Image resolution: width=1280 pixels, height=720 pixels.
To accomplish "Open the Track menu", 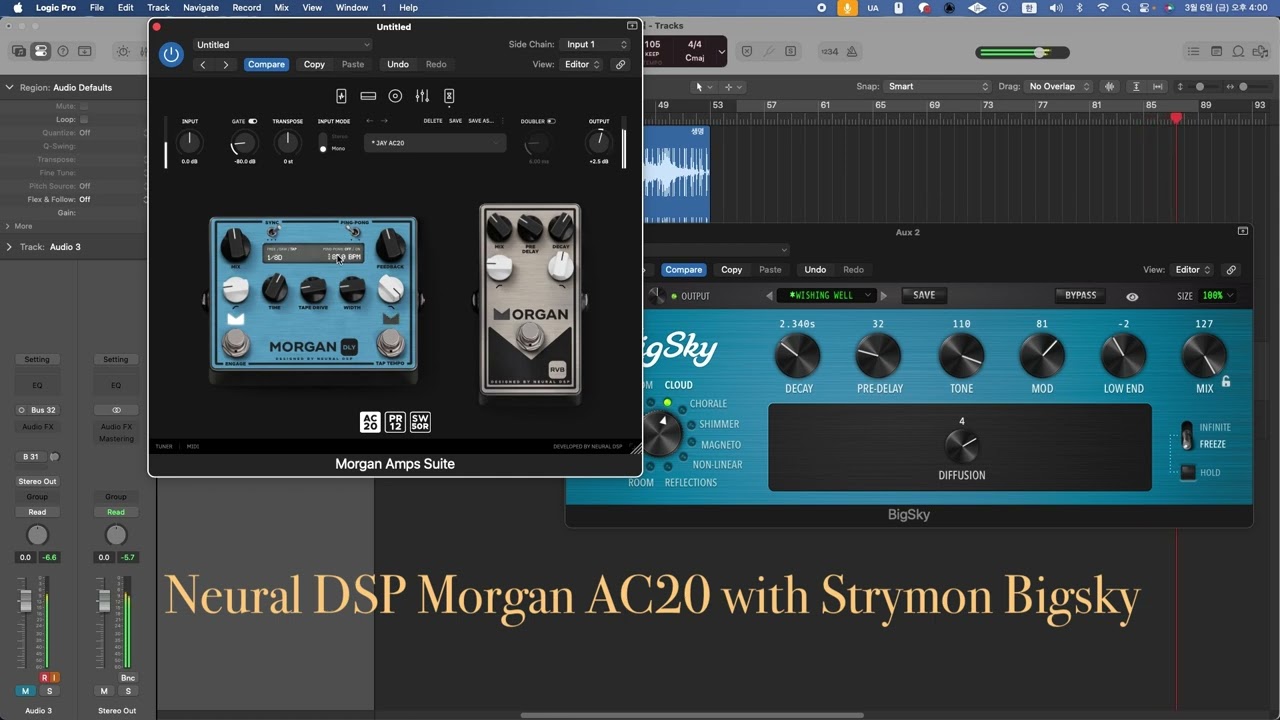I will click(x=158, y=7).
